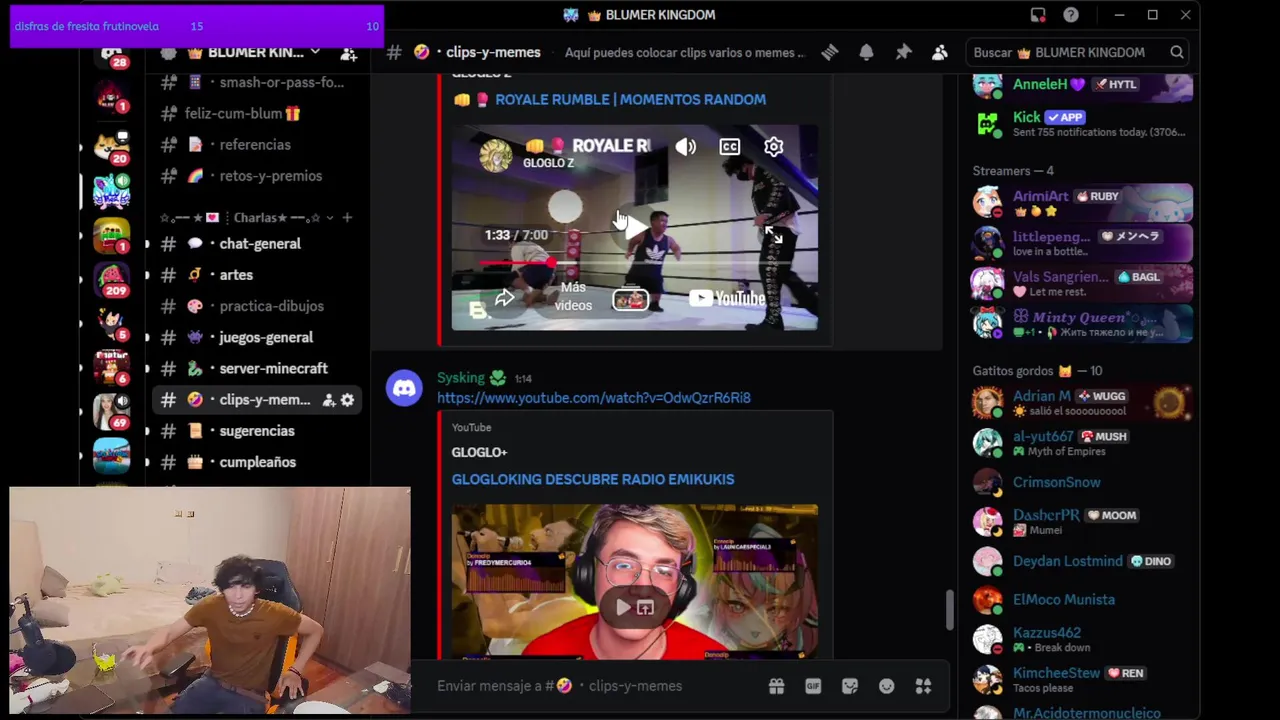1280x720 pixels.
Task: Open member Adrian M profile
Action: [x=1082, y=403]
